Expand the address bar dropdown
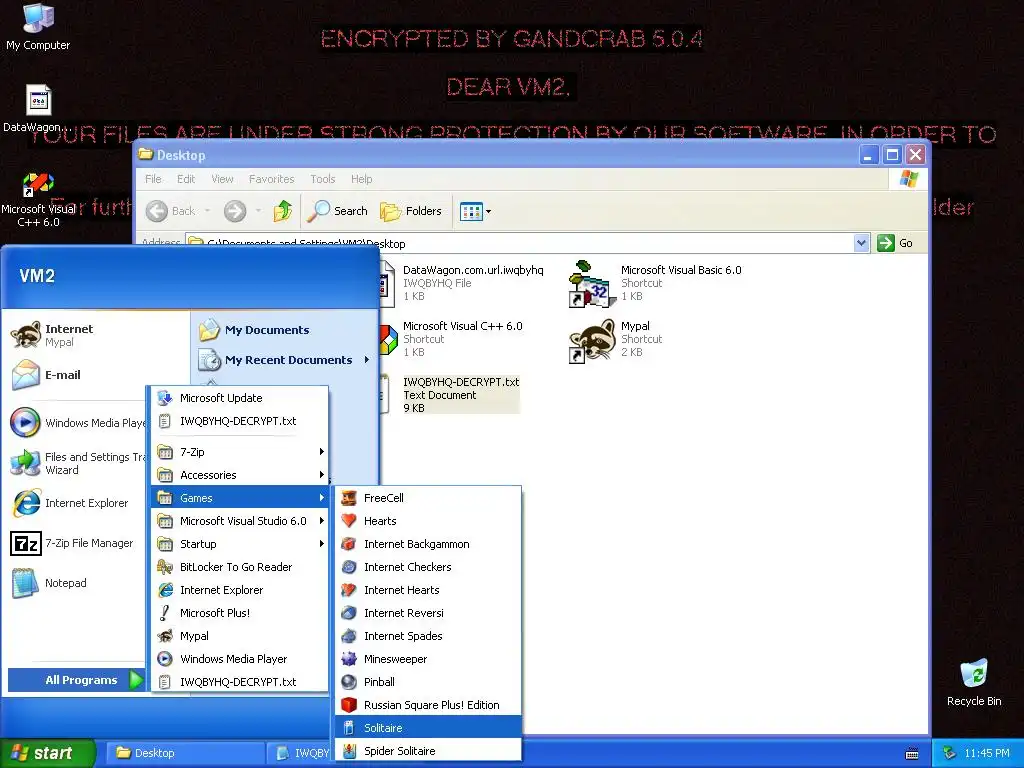 (861, 243)
